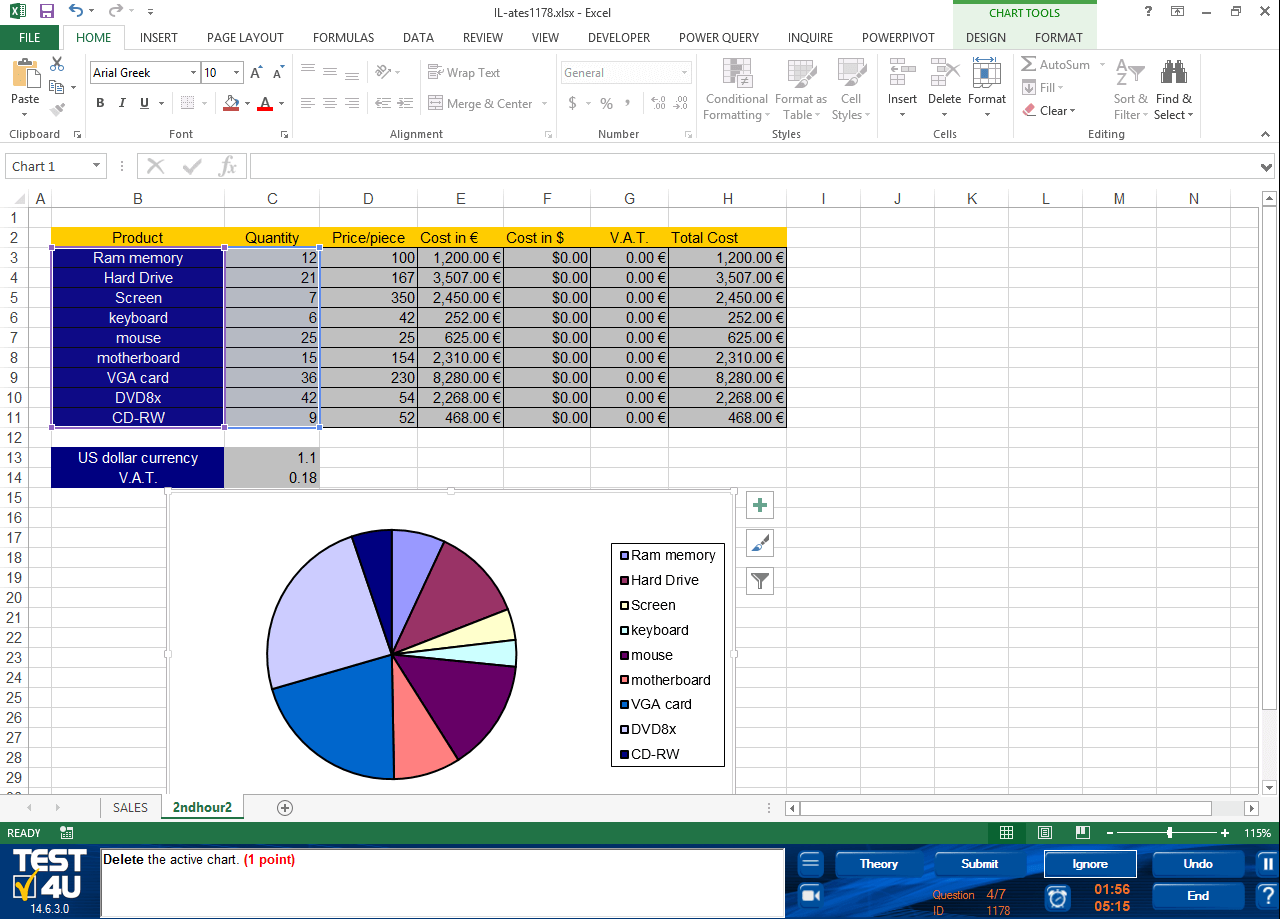Click Decrease Decimal icon
This screenshot has height=919, width=1280.
coord(681,103)
